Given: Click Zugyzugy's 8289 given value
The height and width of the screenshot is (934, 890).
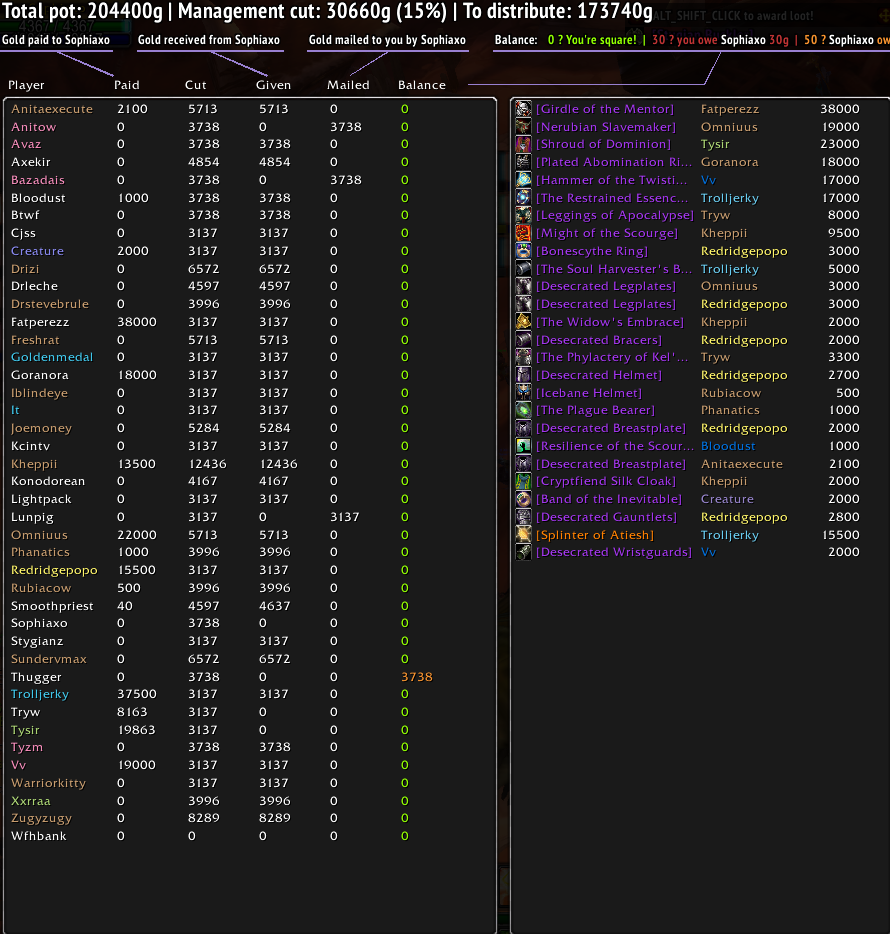Looking at the screenshot, I should pyautogui.click(x=275, y=818).
